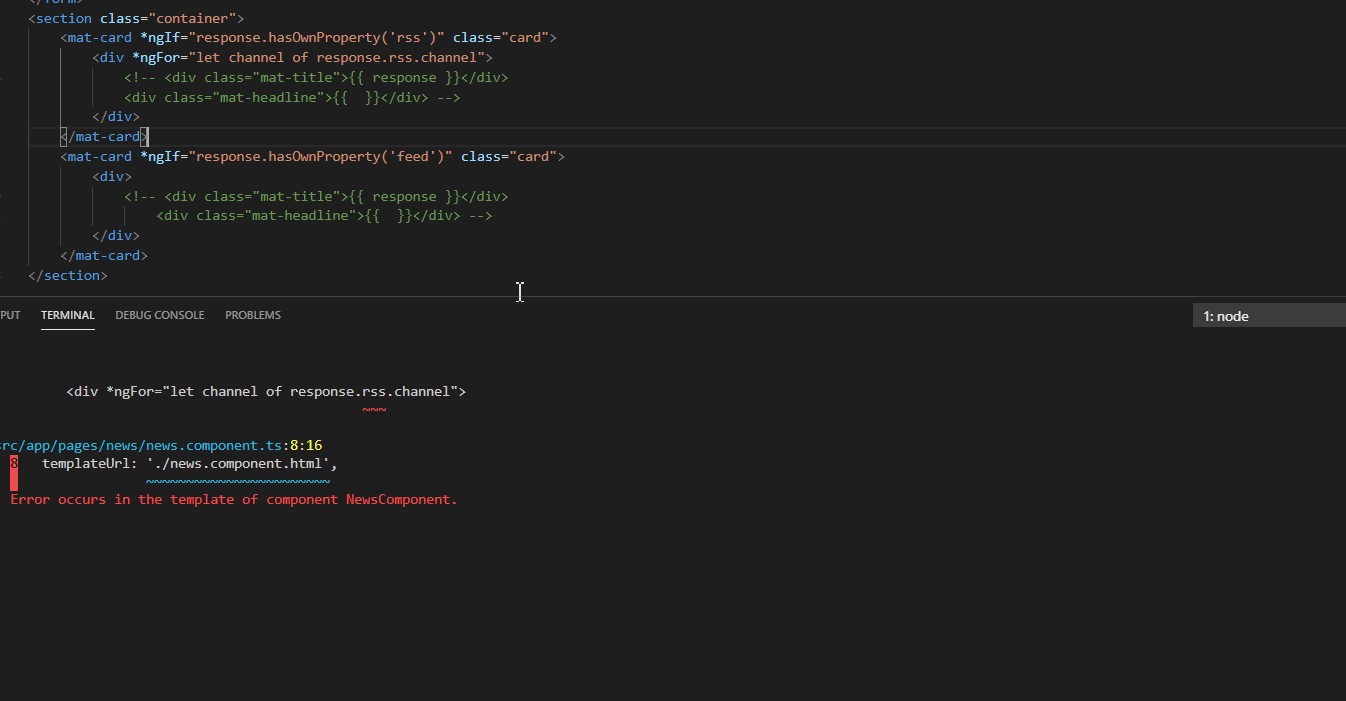1346x701 pixels.
Task: Click the plain div tag under feed card
Action: point(112,177)
